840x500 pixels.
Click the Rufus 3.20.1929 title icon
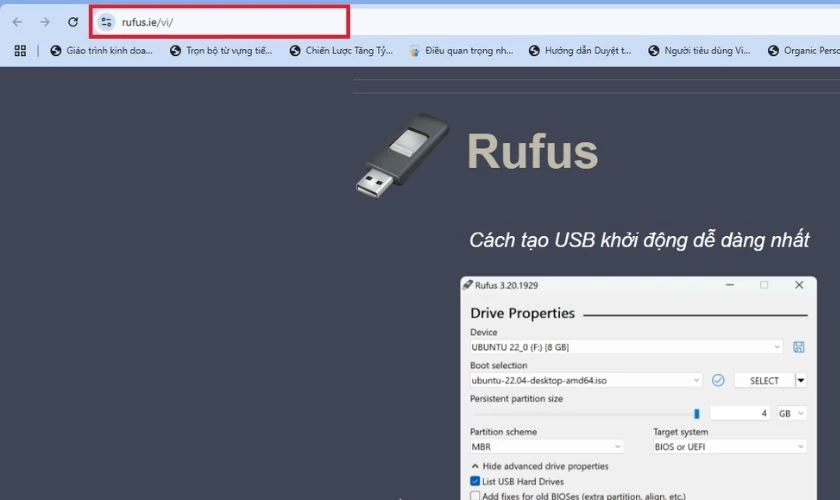click(x=468, y=285)
